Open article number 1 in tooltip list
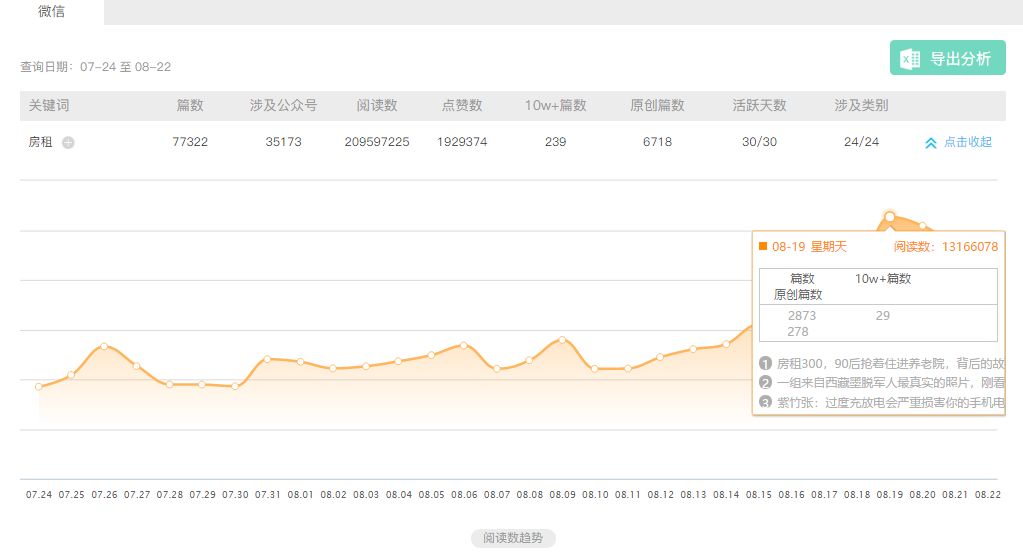 [x=882, y=363]
